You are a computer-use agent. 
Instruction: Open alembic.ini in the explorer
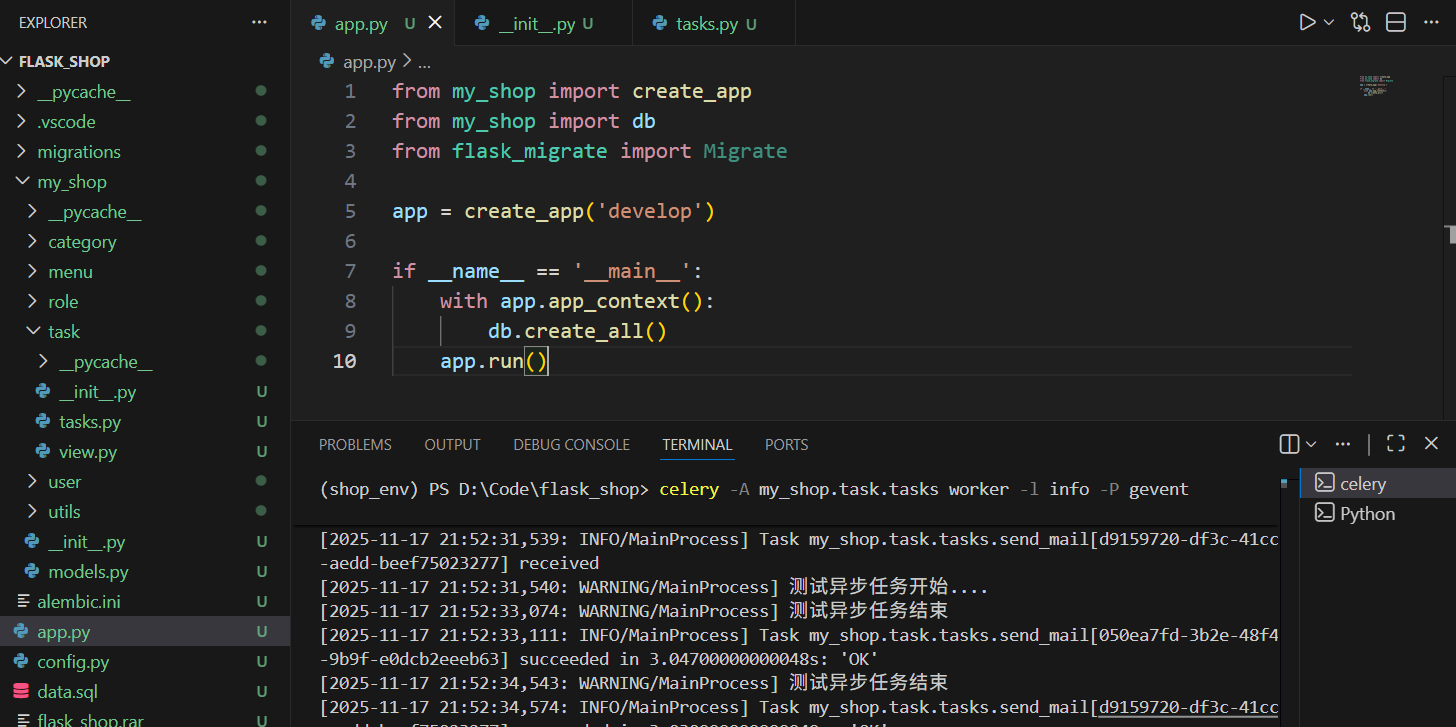point(145,602)
